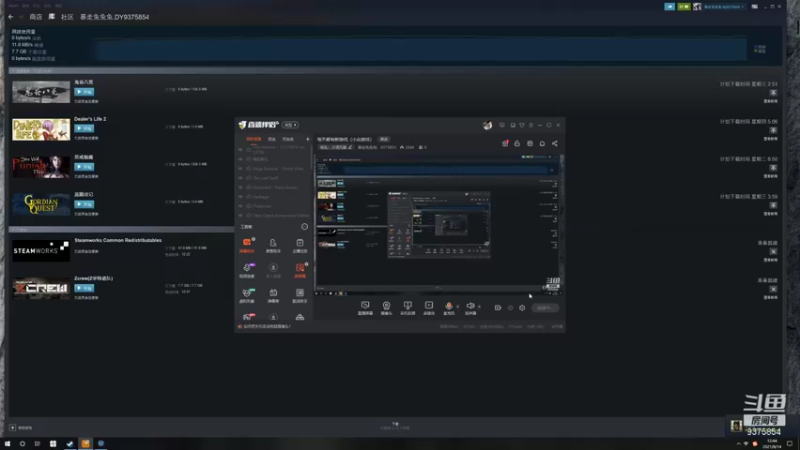Open the Douyu user avatar
The width and height of the screenshot is (800, 450).
click(487, 125)
